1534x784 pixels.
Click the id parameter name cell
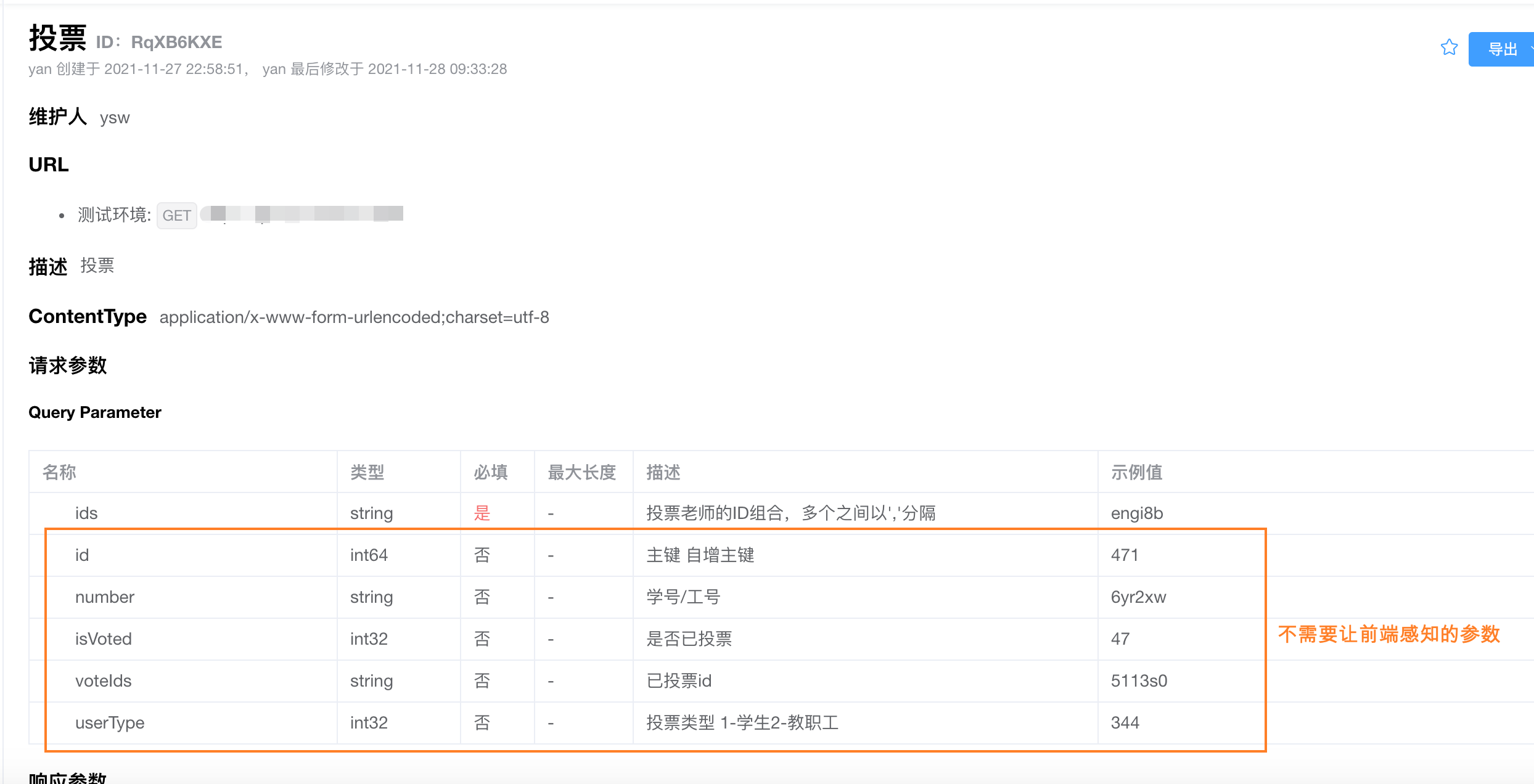[x=82, y=555]
